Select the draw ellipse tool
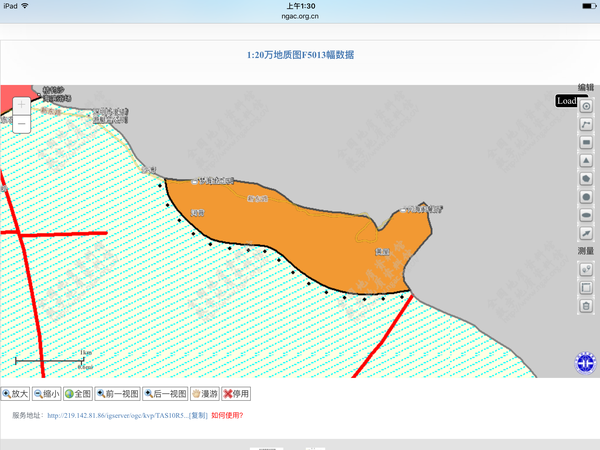Viewport: 600px width, 450px height. [586, 215]
